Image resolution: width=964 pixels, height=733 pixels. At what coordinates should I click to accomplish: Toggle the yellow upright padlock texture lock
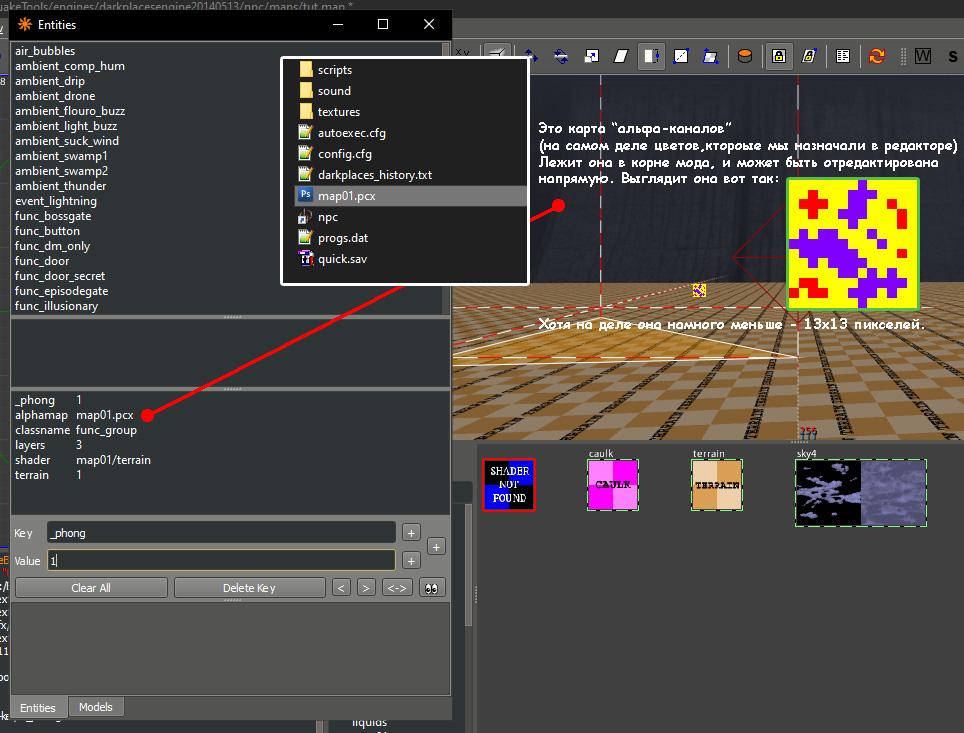pos(778,56)
